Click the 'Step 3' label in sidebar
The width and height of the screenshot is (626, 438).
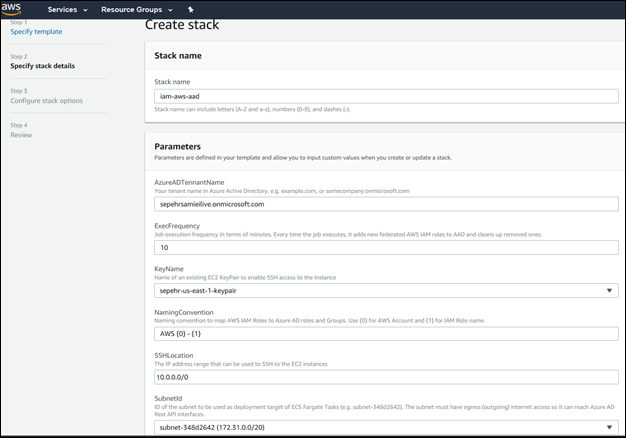[x=19, y=91]
